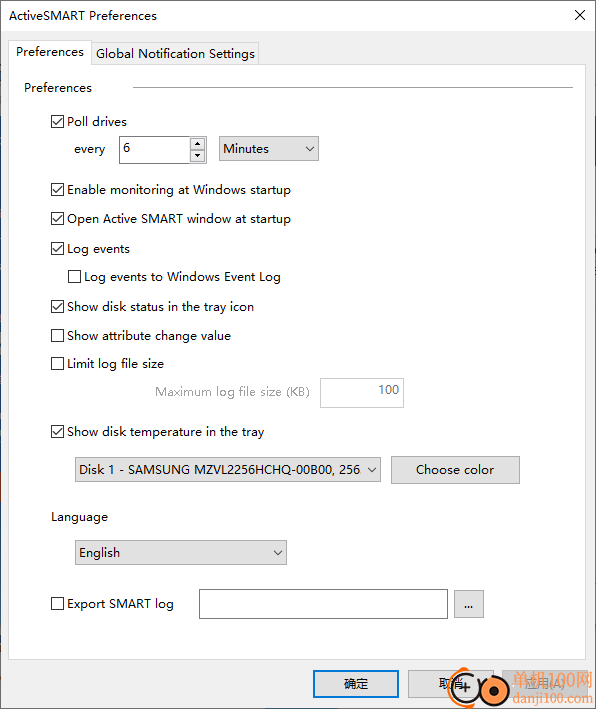Close the ActiveSMART Preferences dialog

click(x=580, y=15)
